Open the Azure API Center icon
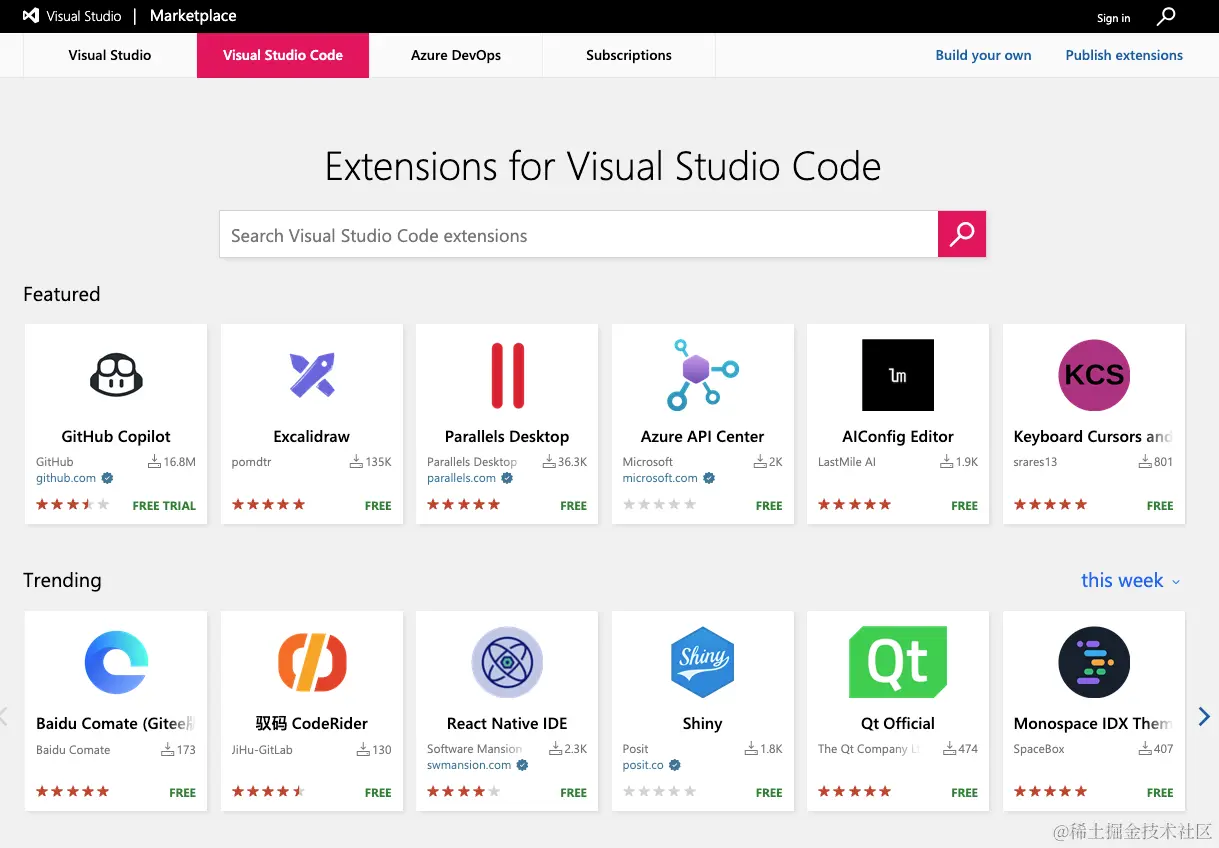Image resolution: width=1219 pixels, height=848 pixels. (703, 375)
